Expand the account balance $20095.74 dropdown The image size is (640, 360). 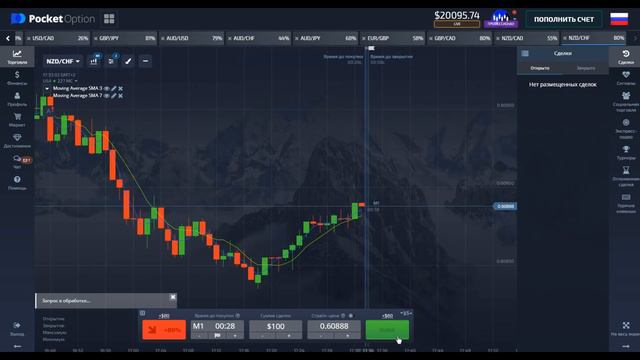coord(457,19)
